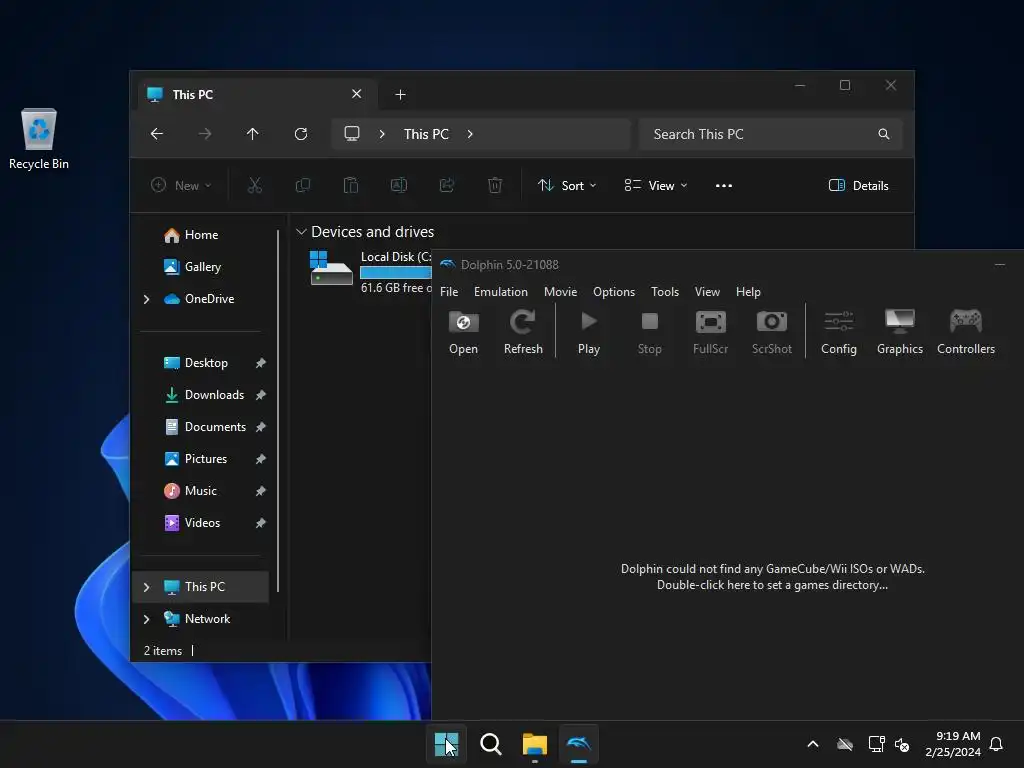Click the Rename icon in File Explorer
The height and width of the screenshot is (768, 1024).
[x=398, y=185]
